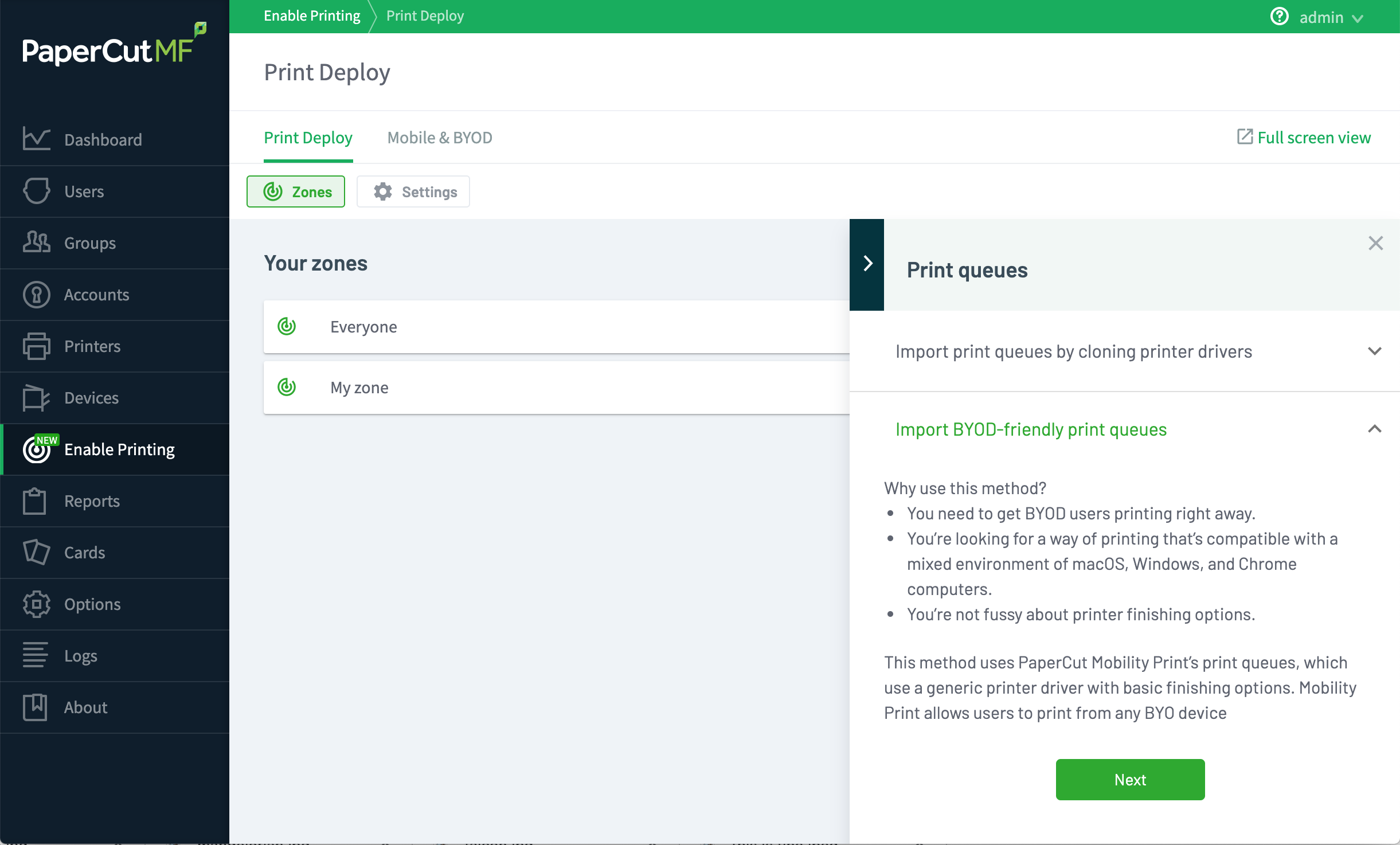The image size is (1400, 845).
Task: Open the Accounts keyhole icon
Action: (37, 294)
